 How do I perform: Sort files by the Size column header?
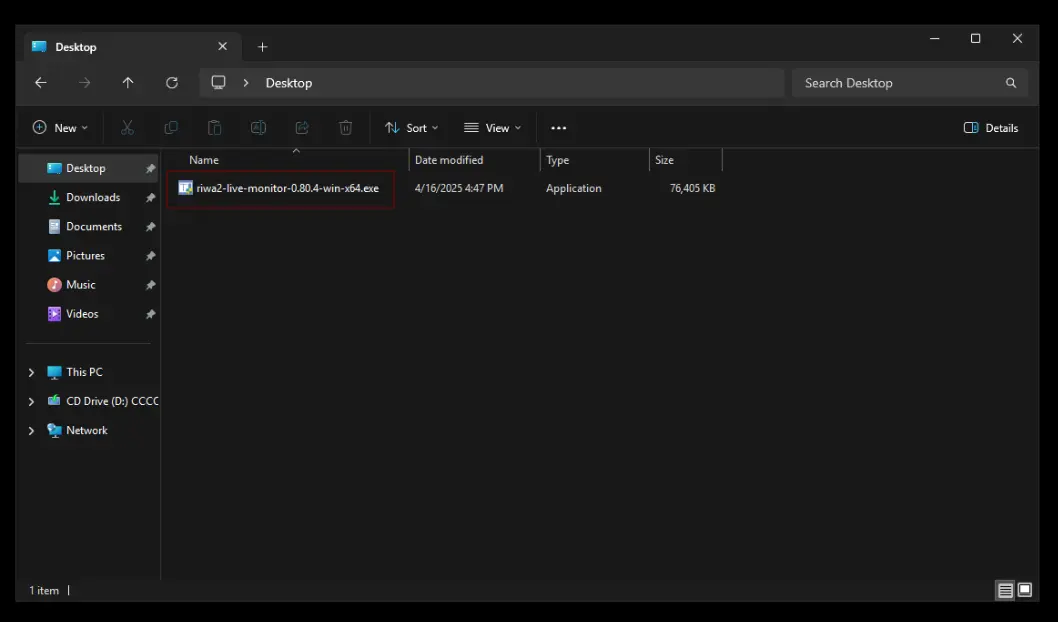[x=664, y=159]
